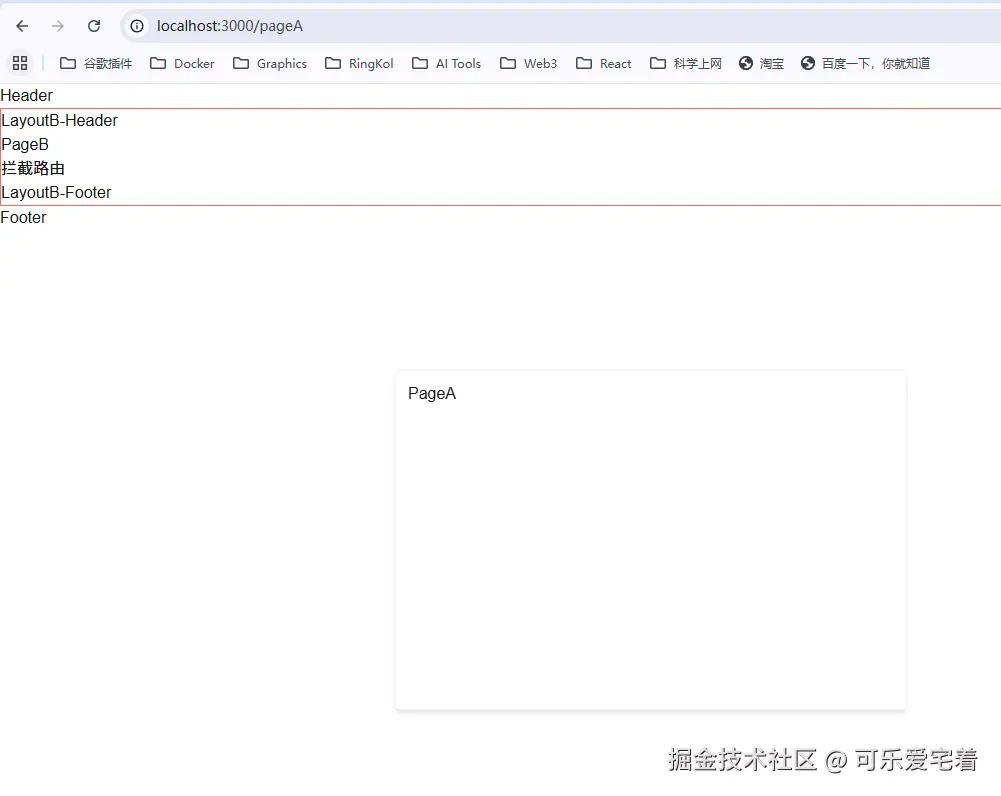Screen dimensions: 1001x796
Task: Open the 谷歌插件 bookmarks folder
Action: click(x=96, y=62)
